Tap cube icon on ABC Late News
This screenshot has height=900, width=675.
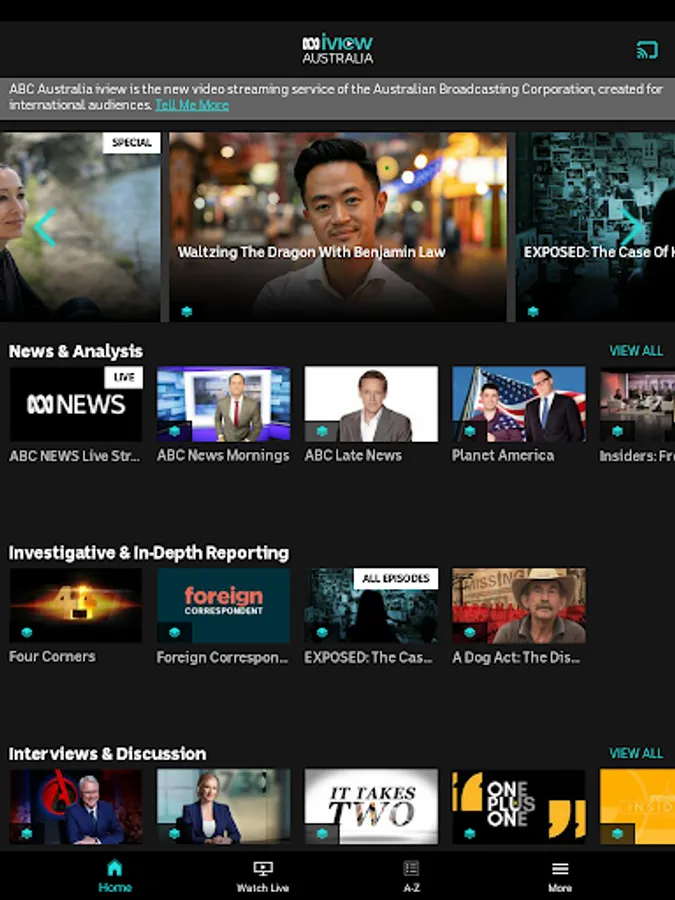click(322, 431)
